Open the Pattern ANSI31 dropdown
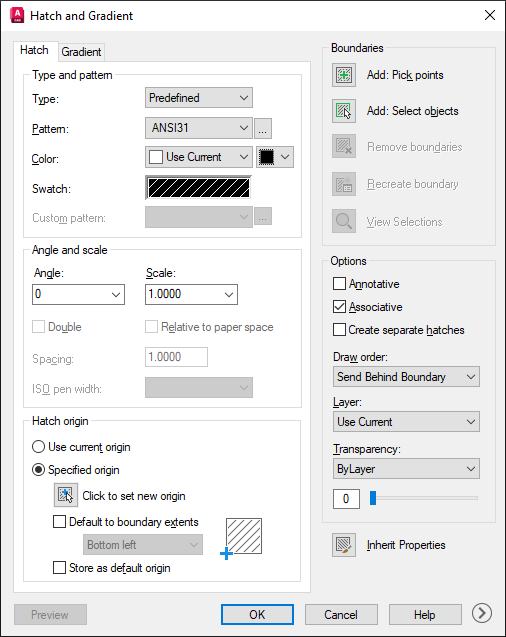Viewport: 506px width, 637px height. pos(199,128)
